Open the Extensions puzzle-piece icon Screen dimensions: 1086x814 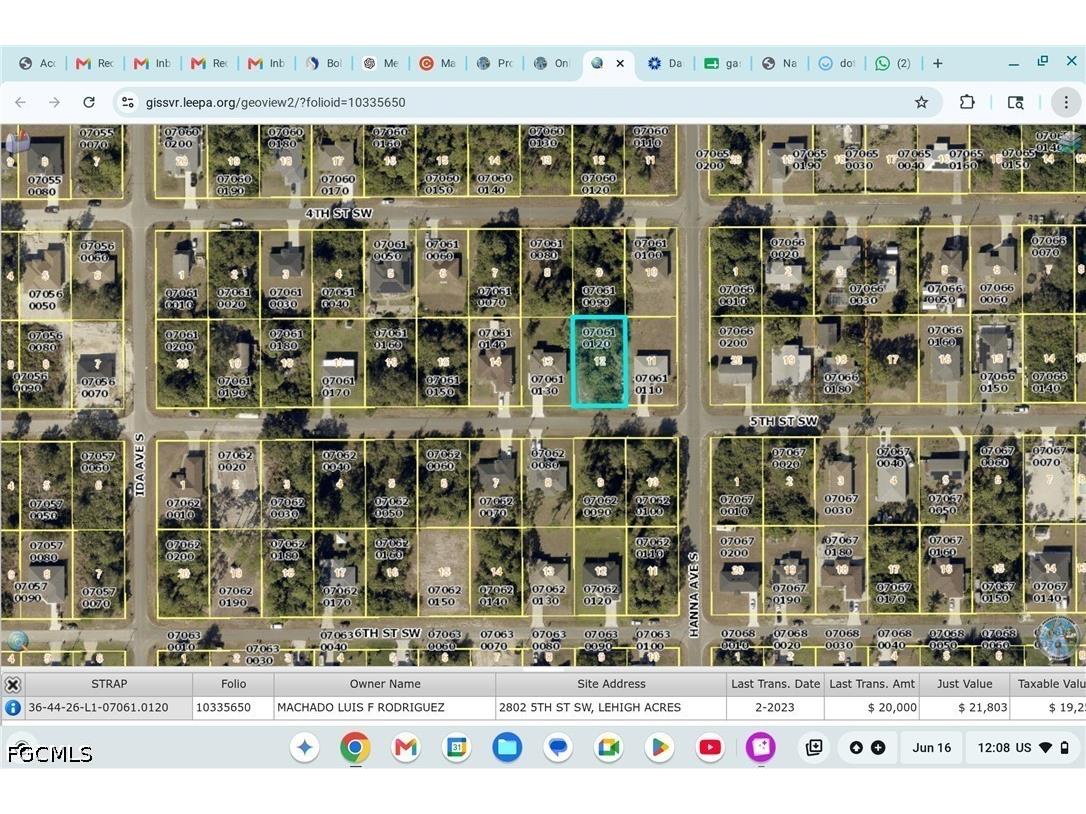(967, 103)
